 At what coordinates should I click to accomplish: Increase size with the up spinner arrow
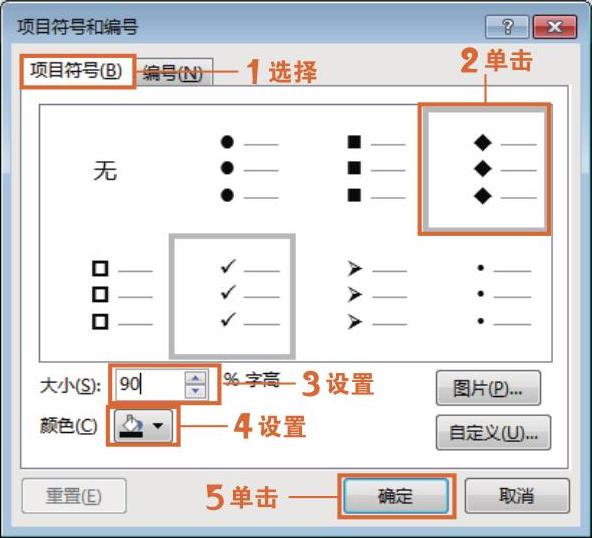(x=196, y=378)
